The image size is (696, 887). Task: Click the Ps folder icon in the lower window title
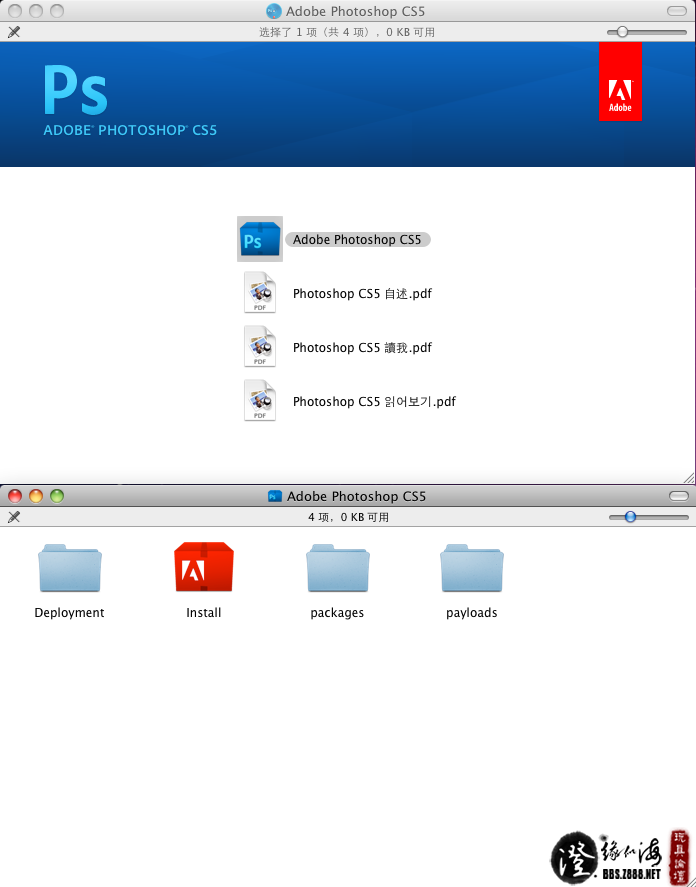coord(274,496)
